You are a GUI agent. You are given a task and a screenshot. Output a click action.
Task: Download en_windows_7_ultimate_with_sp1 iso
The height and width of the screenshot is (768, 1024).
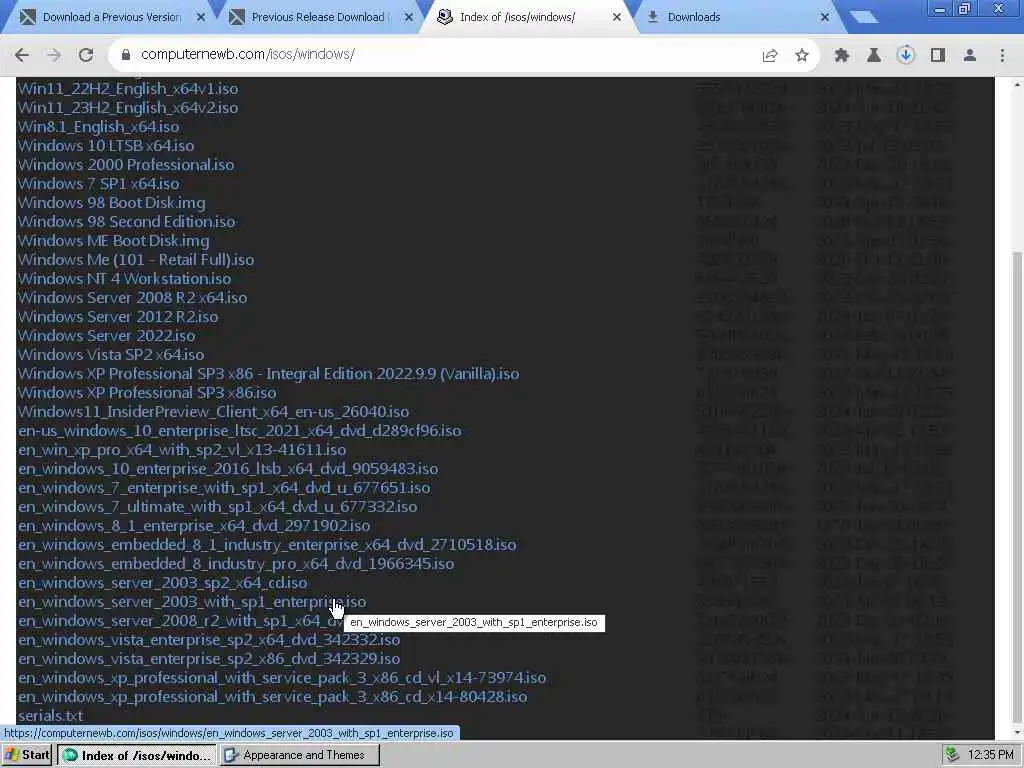[217, 507]
